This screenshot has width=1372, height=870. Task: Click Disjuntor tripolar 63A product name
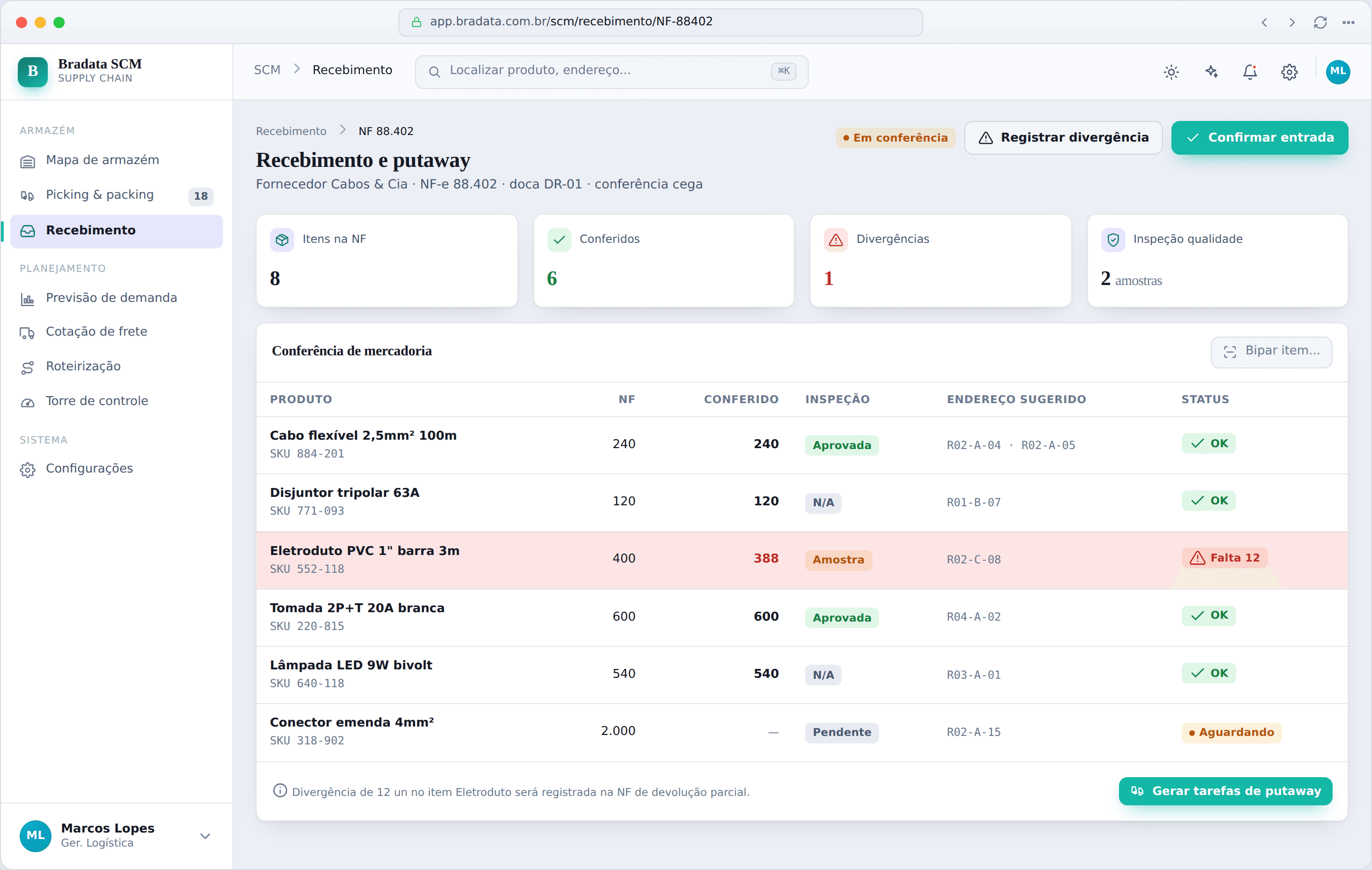click(345, 493)
